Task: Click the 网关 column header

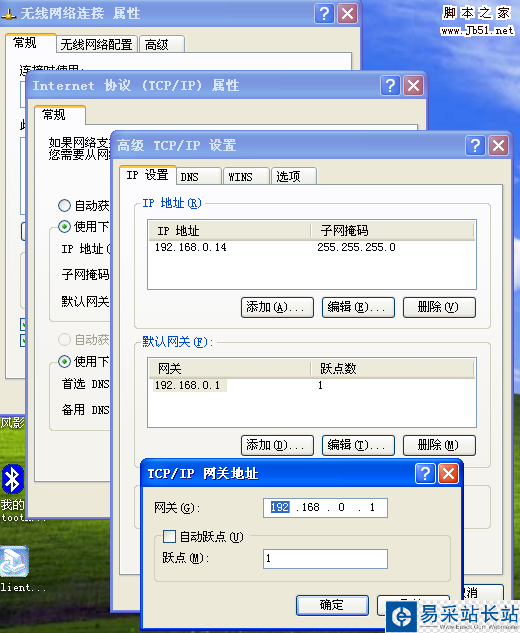Action: tap(230, 368)
